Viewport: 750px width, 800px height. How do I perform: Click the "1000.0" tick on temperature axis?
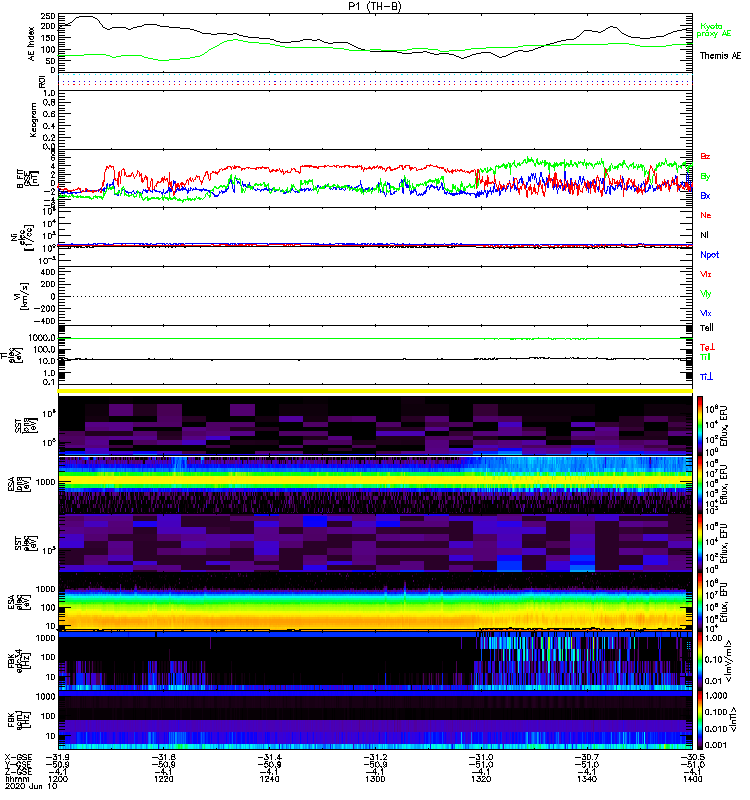(x=42, y=337)
